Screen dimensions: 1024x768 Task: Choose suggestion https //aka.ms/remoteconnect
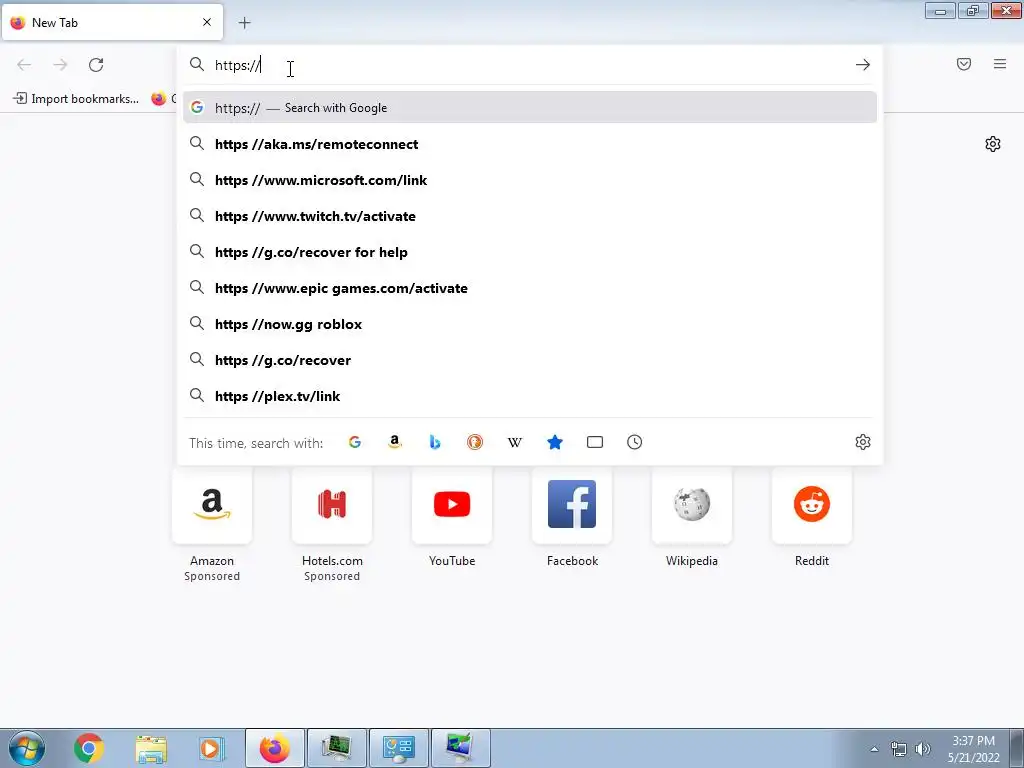pos(530,144)
